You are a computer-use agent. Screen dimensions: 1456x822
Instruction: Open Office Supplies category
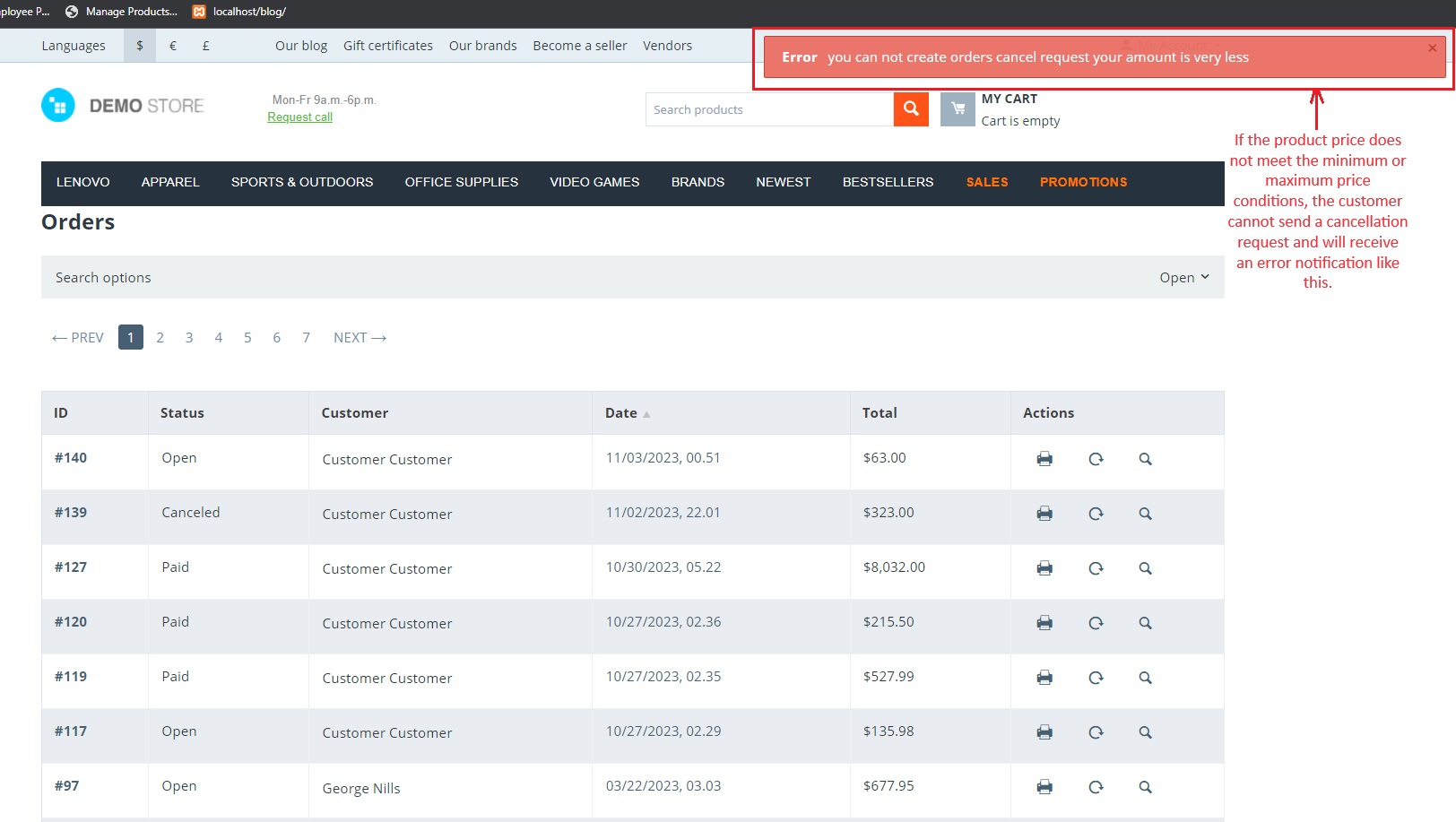point(462,182)
